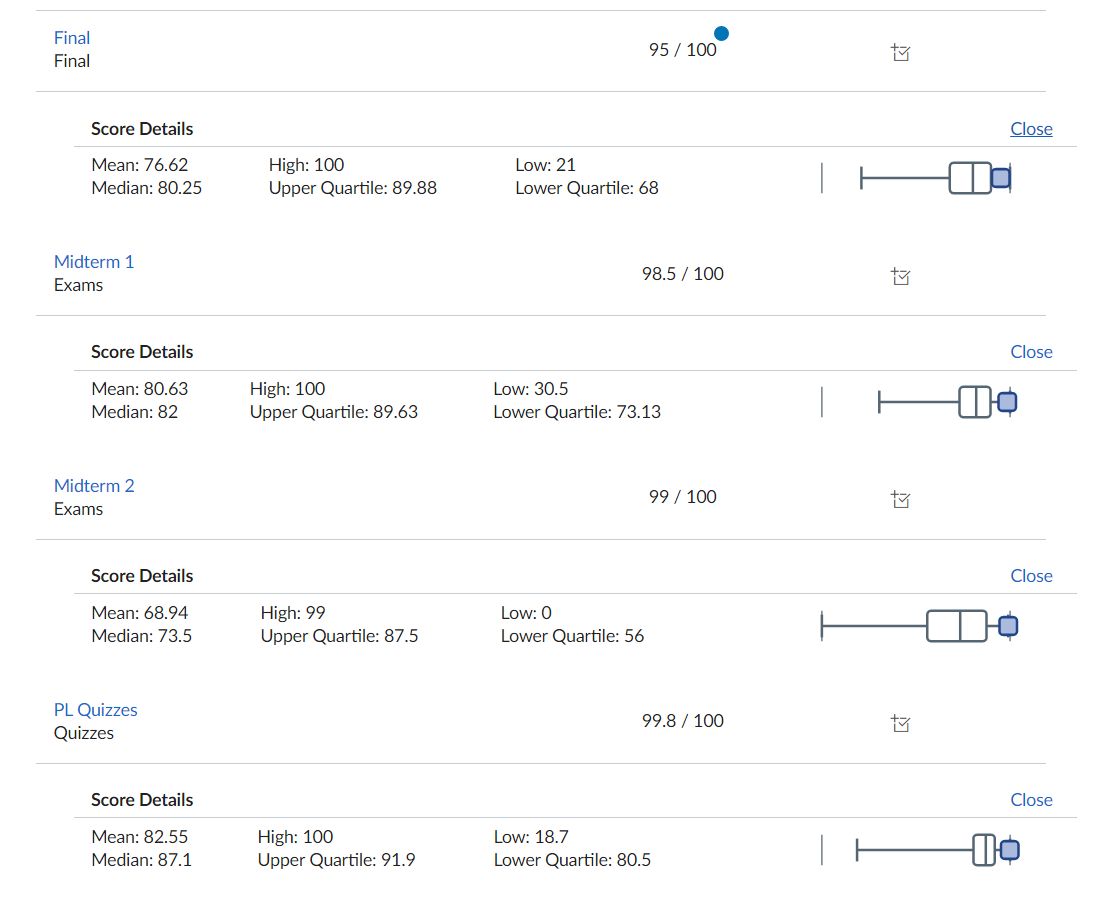Collapse Midterm 1's Score Details panel
Viewport: 1114px width, 903px height.
1031,352
